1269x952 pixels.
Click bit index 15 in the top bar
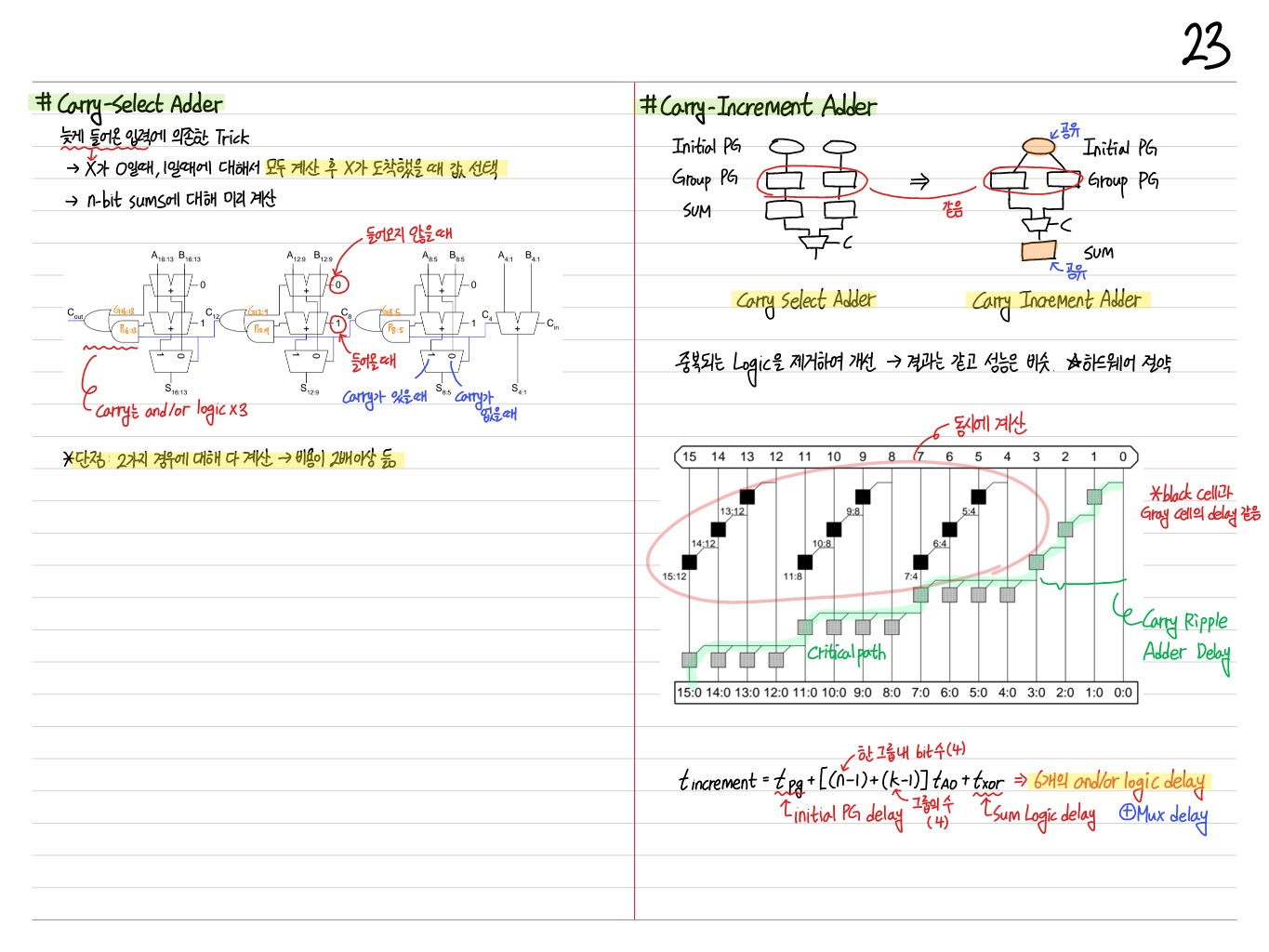(x=689, y=456)
